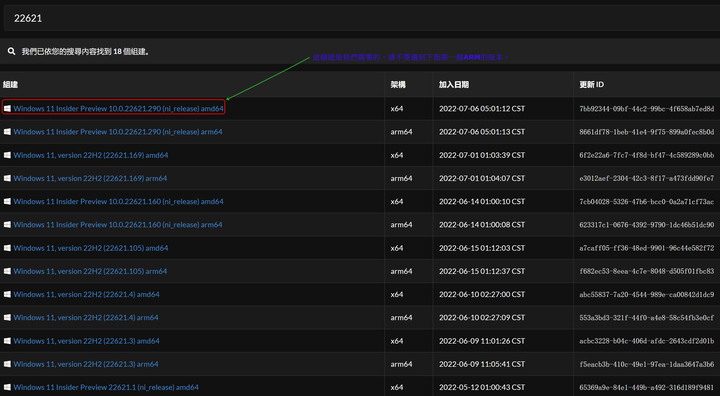This screenshot has height=396, width=720.
Task: Click Windows logo icon of 22621.169 arm64 row
Action: tap(7, 178)
